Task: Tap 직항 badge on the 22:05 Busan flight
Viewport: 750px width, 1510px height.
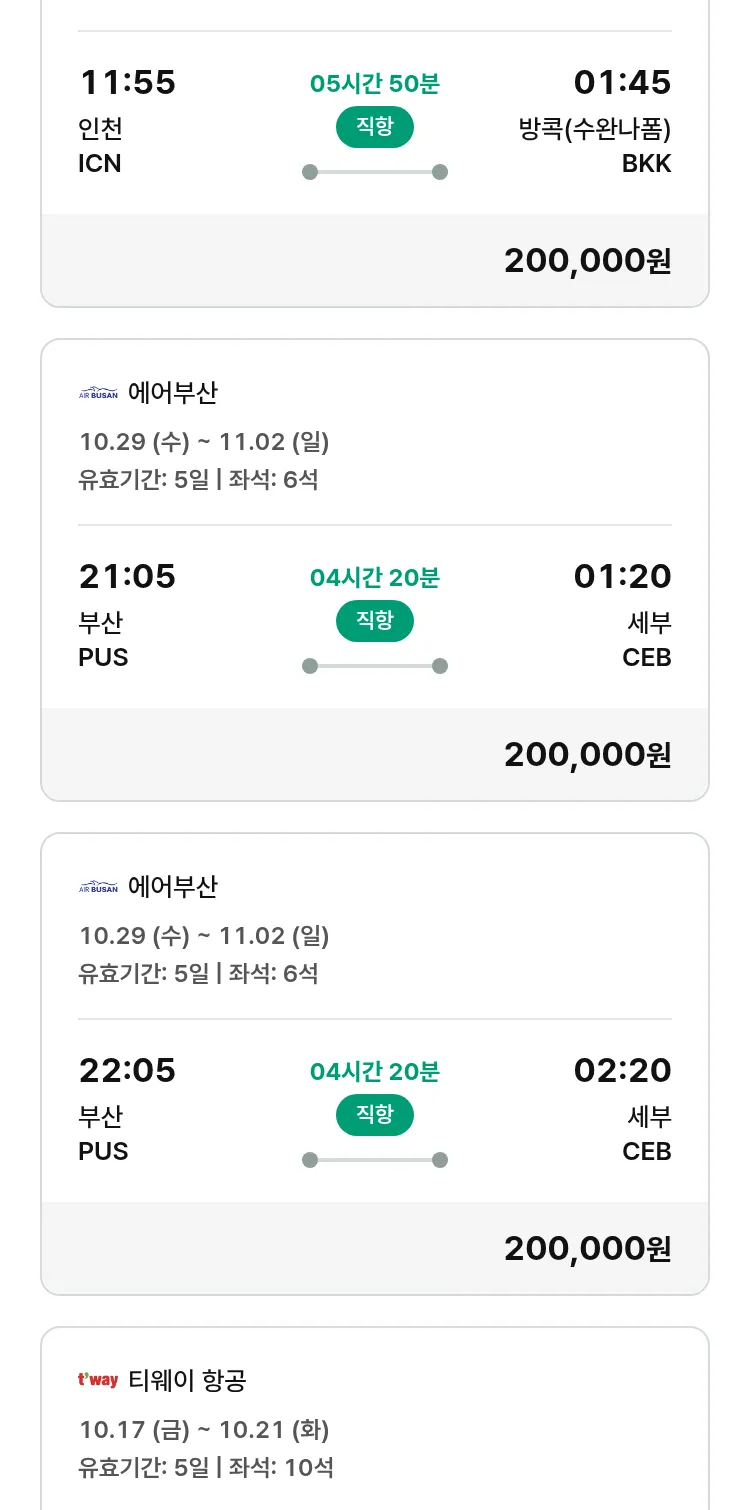Action: point(374,1115)
